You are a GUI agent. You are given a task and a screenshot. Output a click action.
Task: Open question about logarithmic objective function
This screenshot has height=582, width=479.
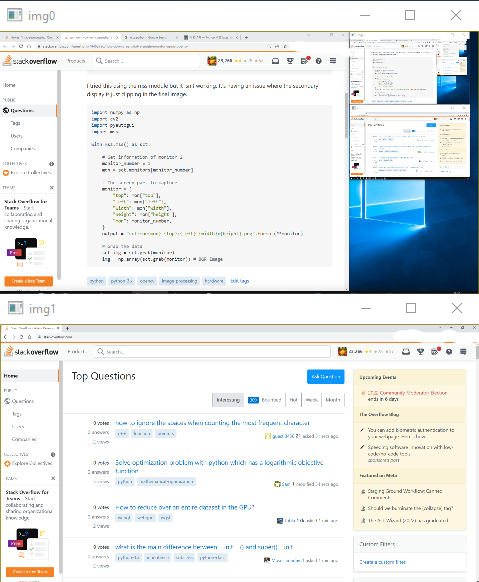[x=219, y=467]
